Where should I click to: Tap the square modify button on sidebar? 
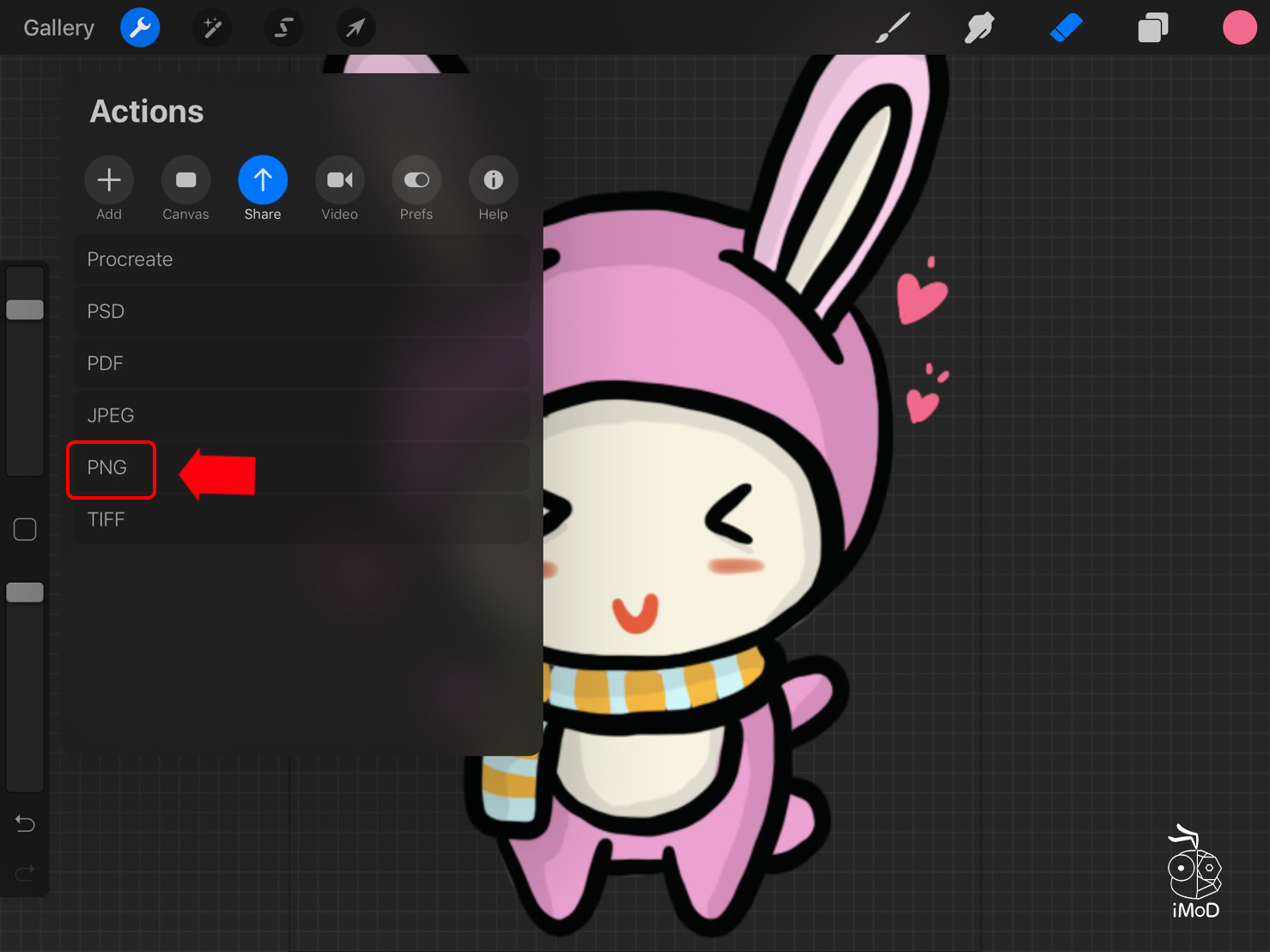(25, 530)
